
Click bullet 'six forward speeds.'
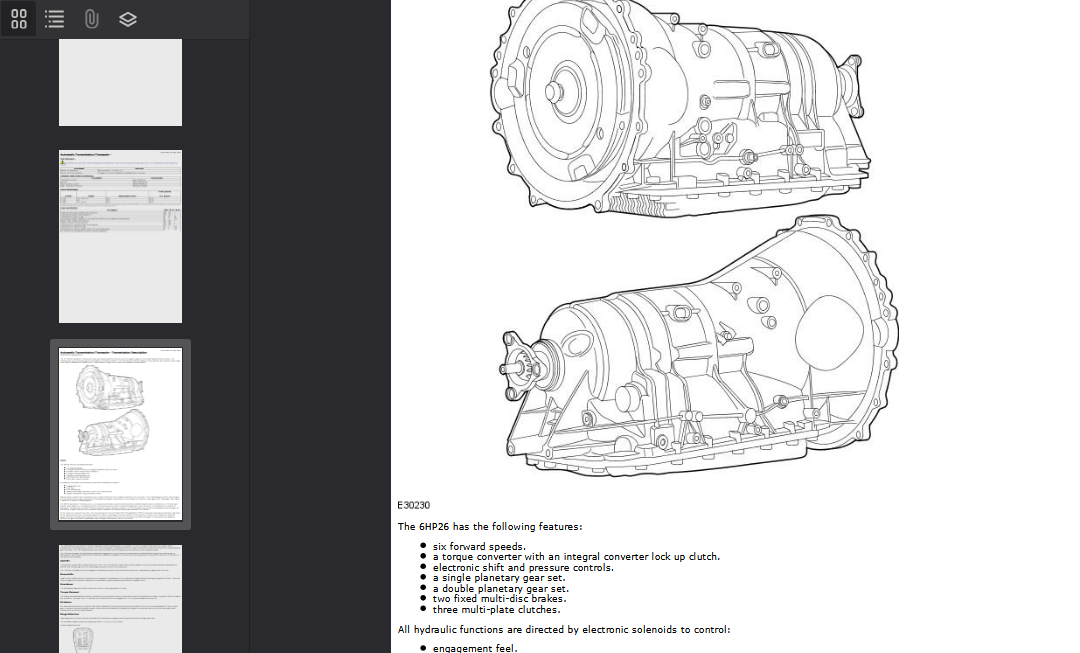(x=479, y=546)
